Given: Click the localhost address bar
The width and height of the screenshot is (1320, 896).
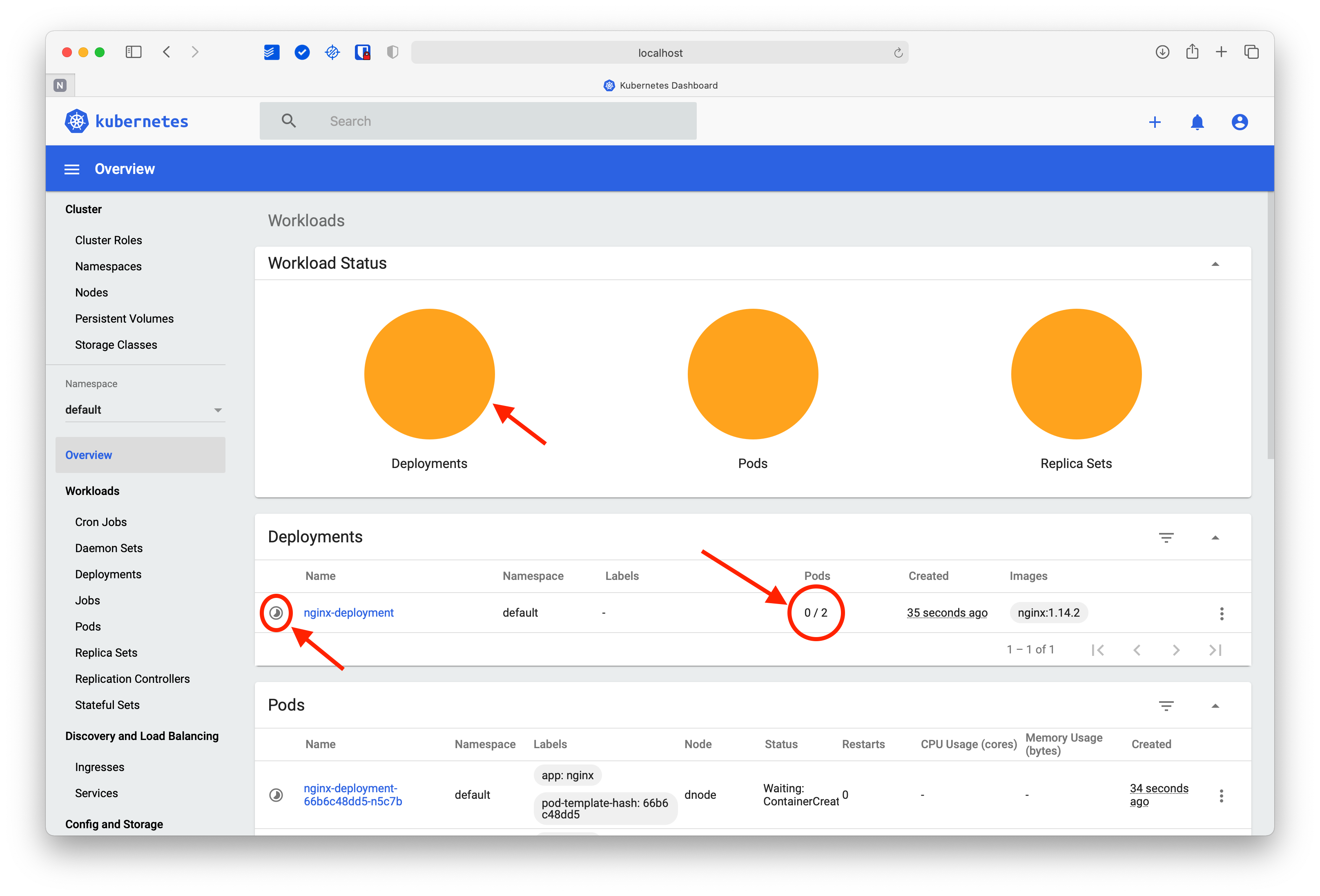Looking at the screenshot, I should pyautogui.click(x=660, y=53).
